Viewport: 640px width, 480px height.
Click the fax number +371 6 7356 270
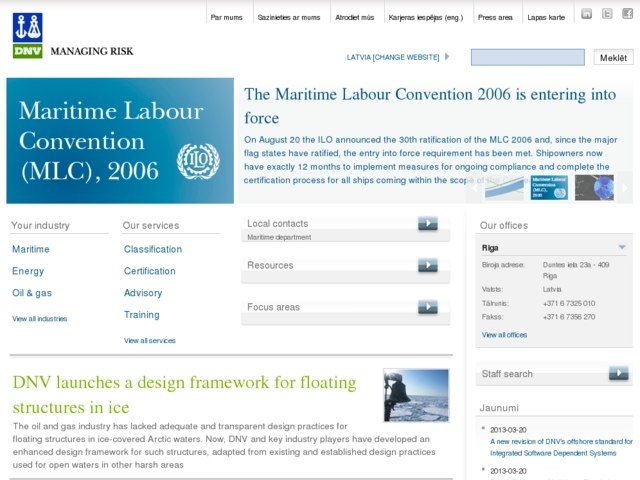tap(569, 317)
